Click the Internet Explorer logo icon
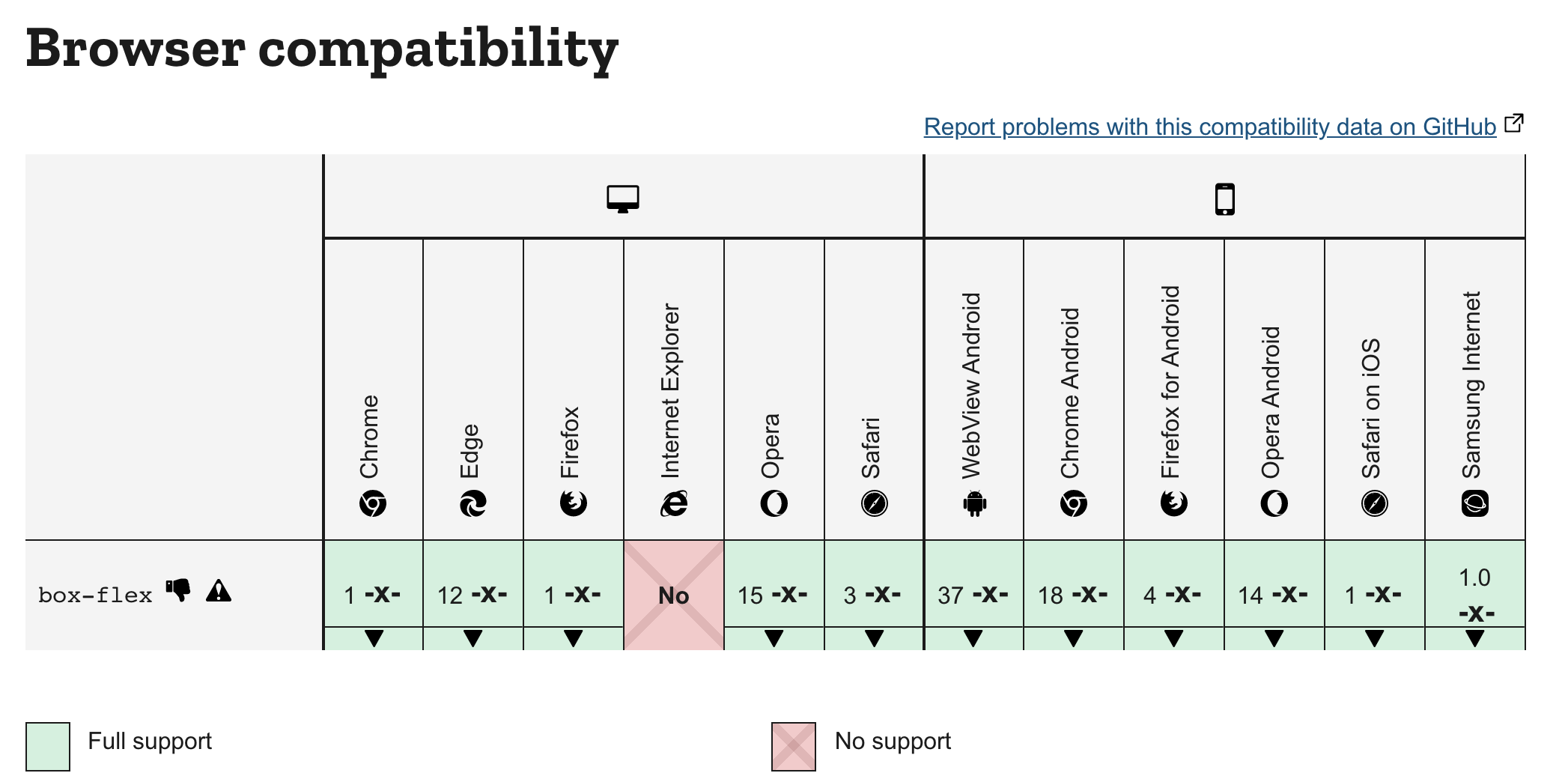The image size is (1568, 776). point(674,503)
